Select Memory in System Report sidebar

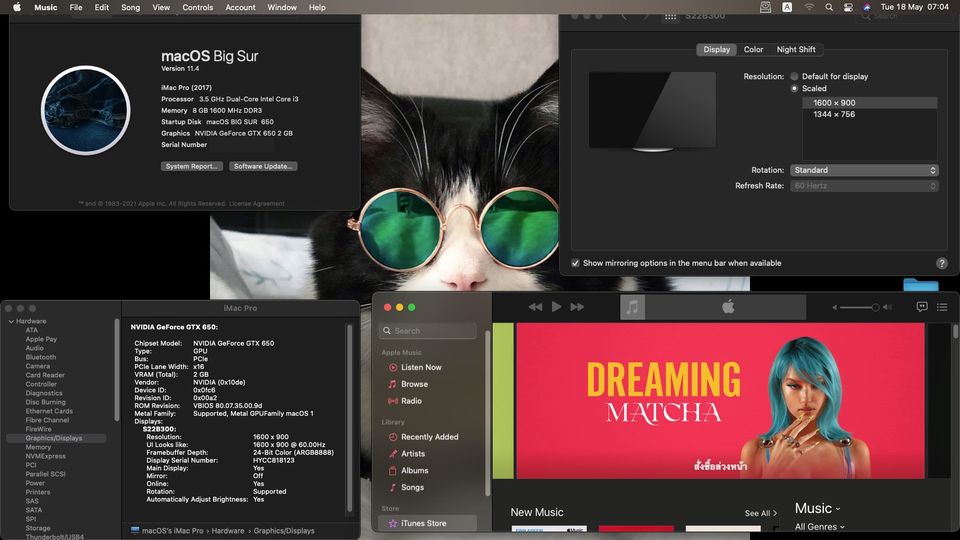[38, 447]
